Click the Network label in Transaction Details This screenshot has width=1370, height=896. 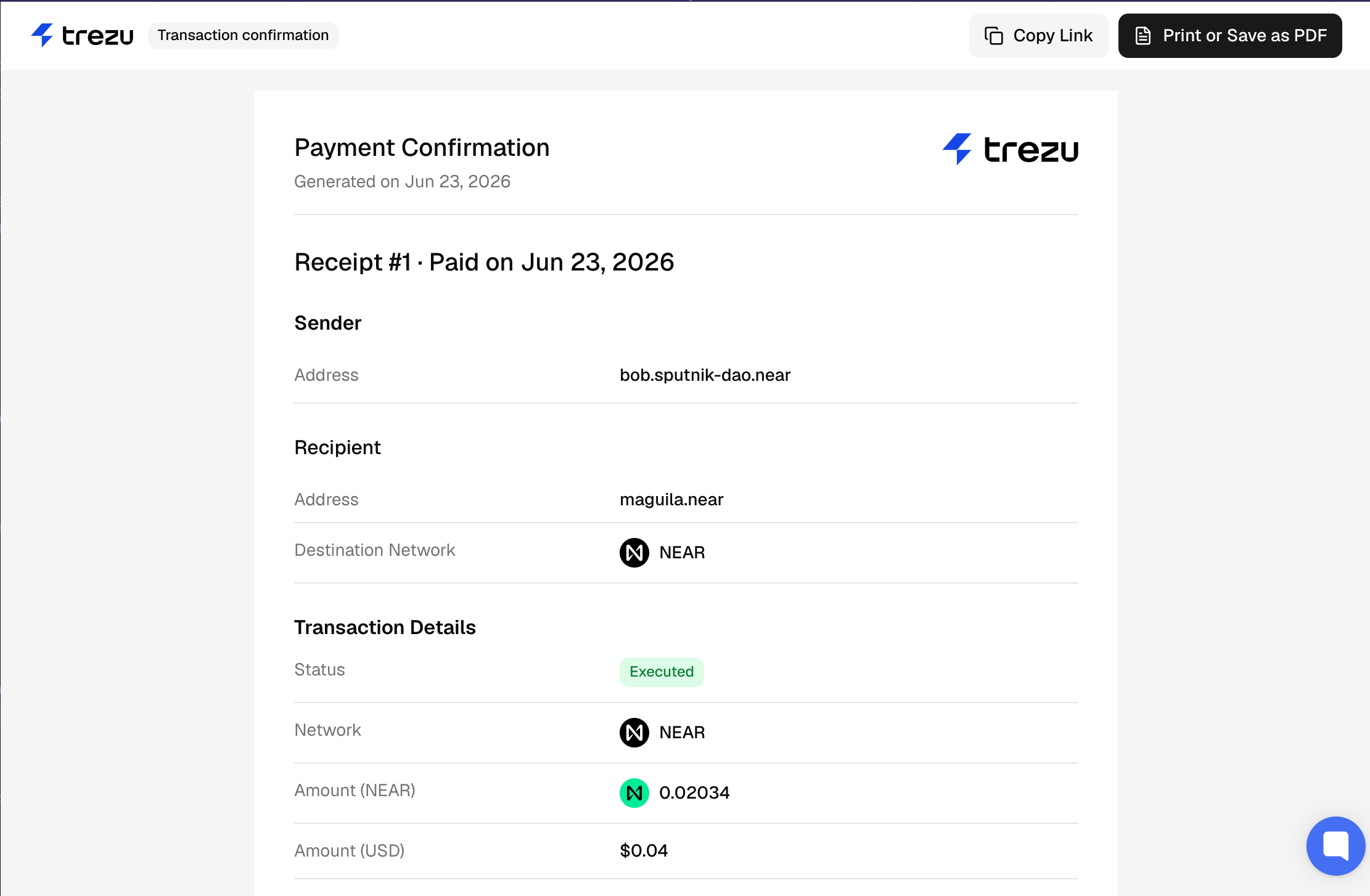[327, 730]
